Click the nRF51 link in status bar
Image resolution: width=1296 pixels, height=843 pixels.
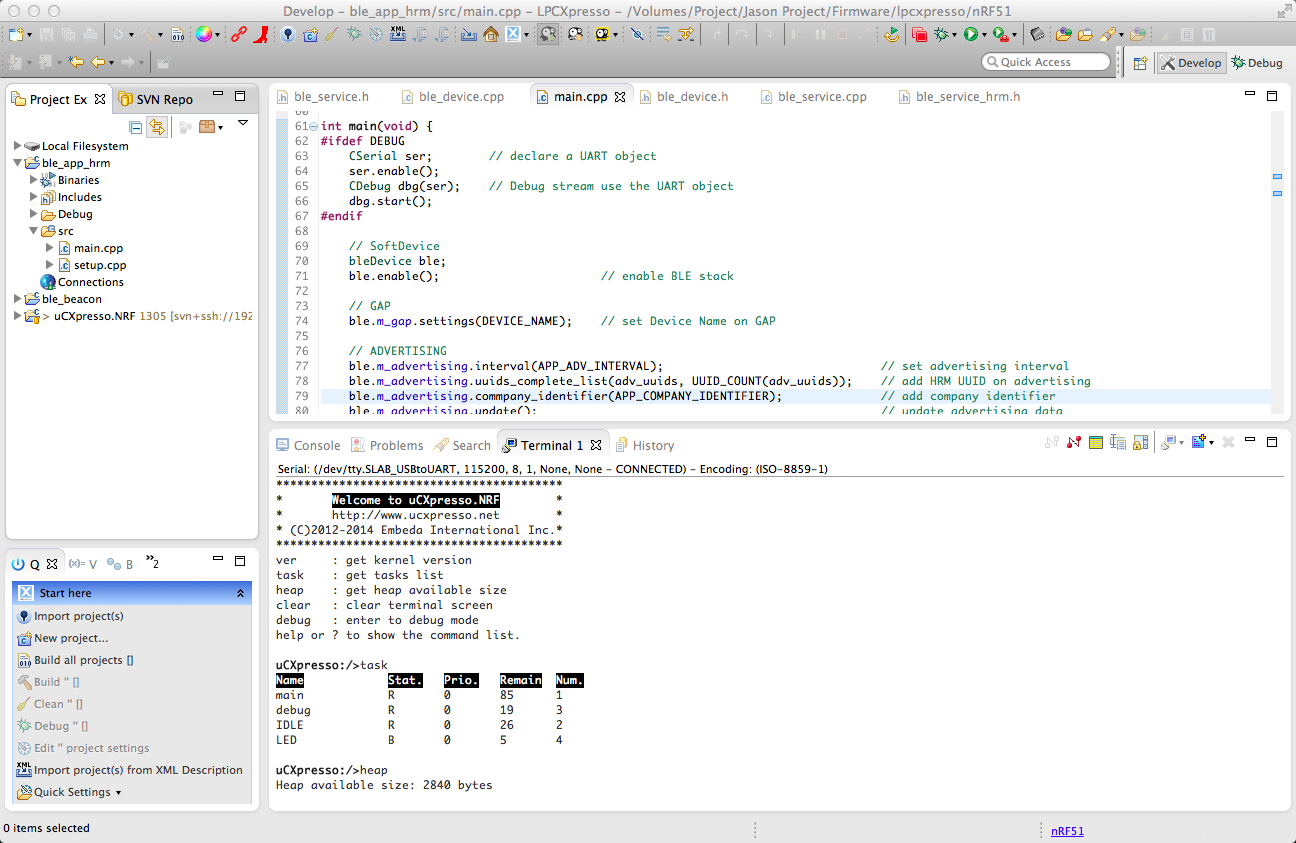(1067, 830)
